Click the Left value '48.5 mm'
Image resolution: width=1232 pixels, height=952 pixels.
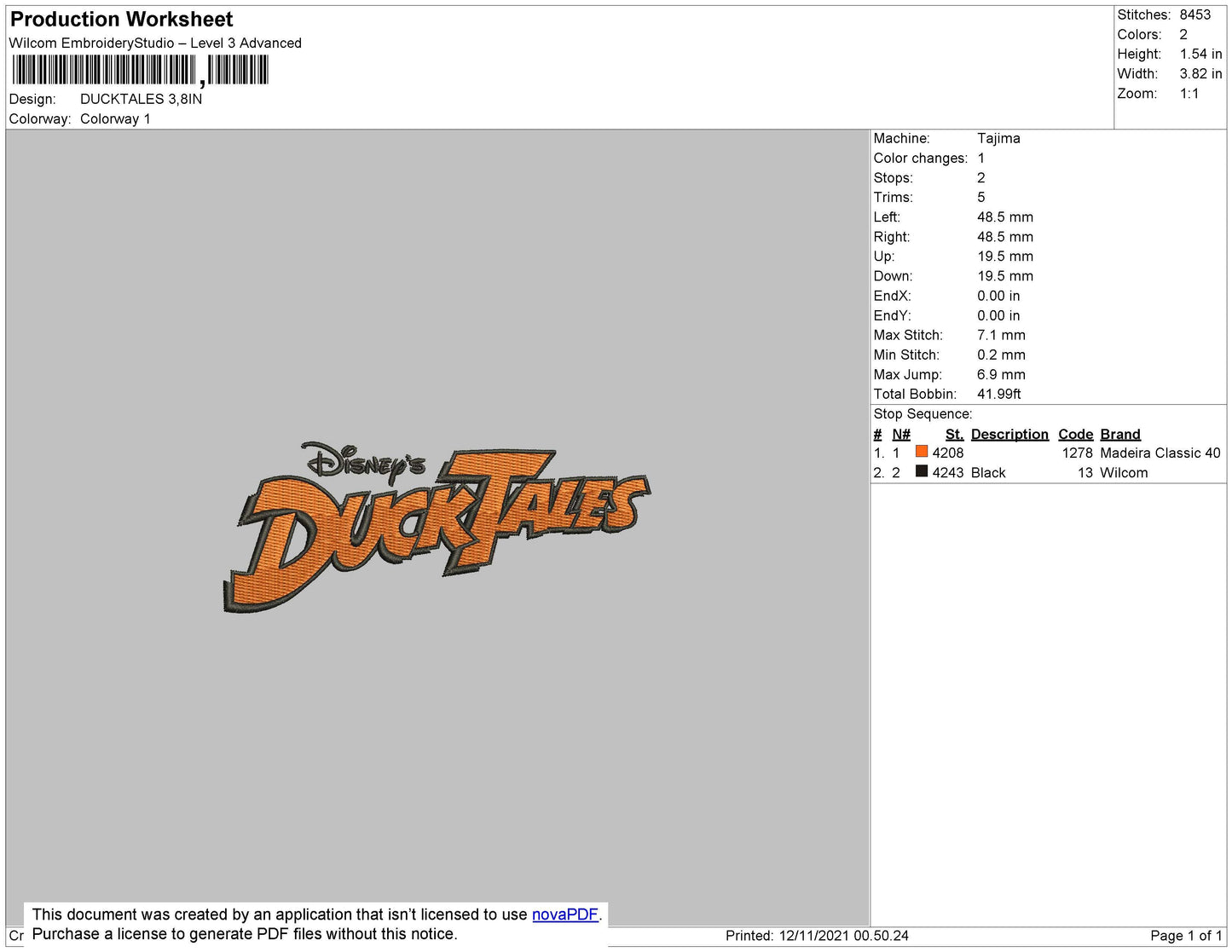click(x=1005, y=216)
